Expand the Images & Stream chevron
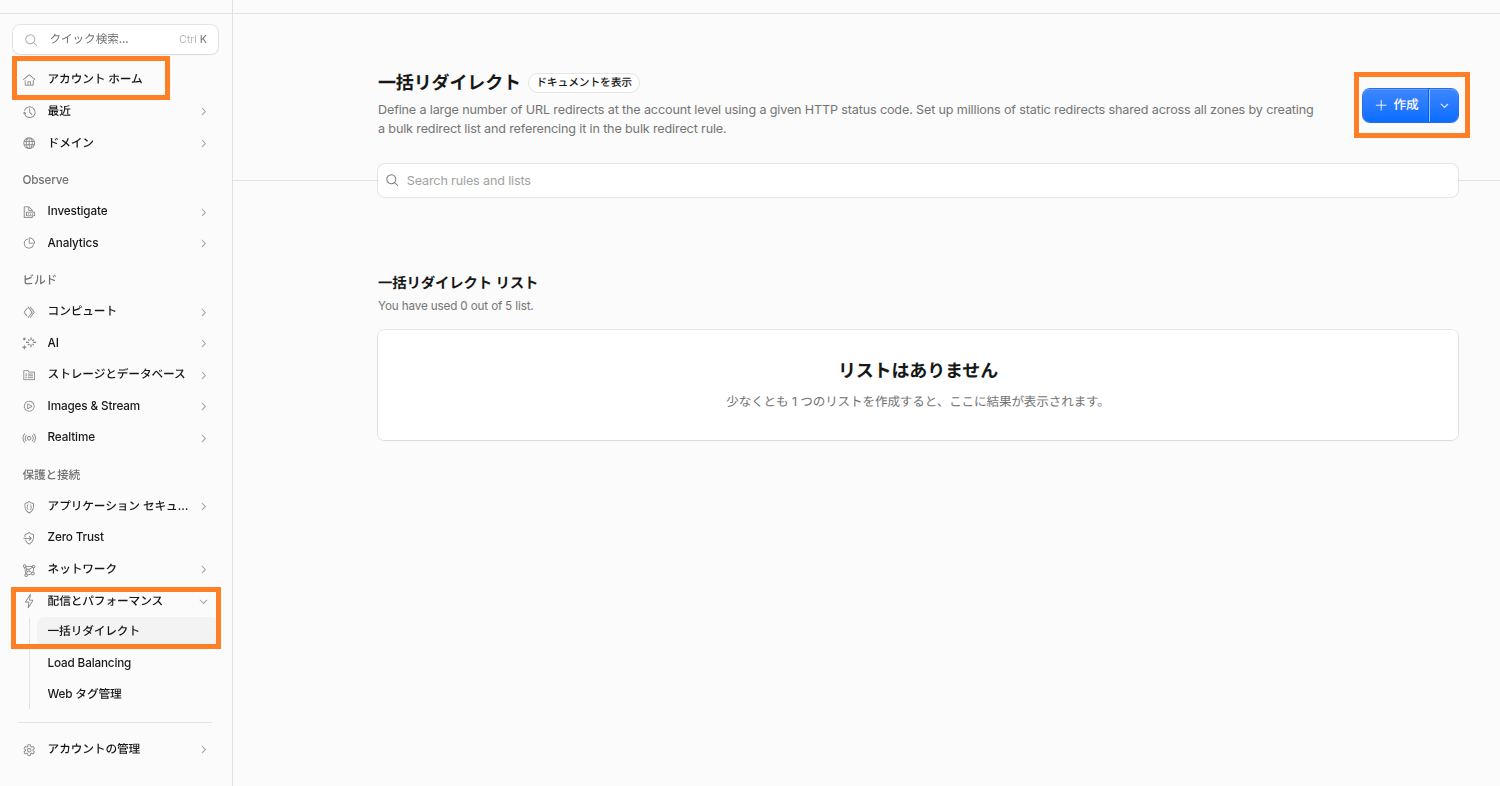The height and width of the screenshot is (786, 1500). 203,406
